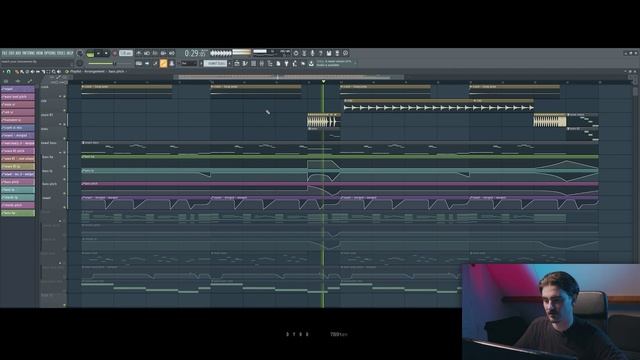This screenshot has width=640, height=360.
Task: Open the Playlist view icon
Action: pyautogui.click(x=237, y=64)
